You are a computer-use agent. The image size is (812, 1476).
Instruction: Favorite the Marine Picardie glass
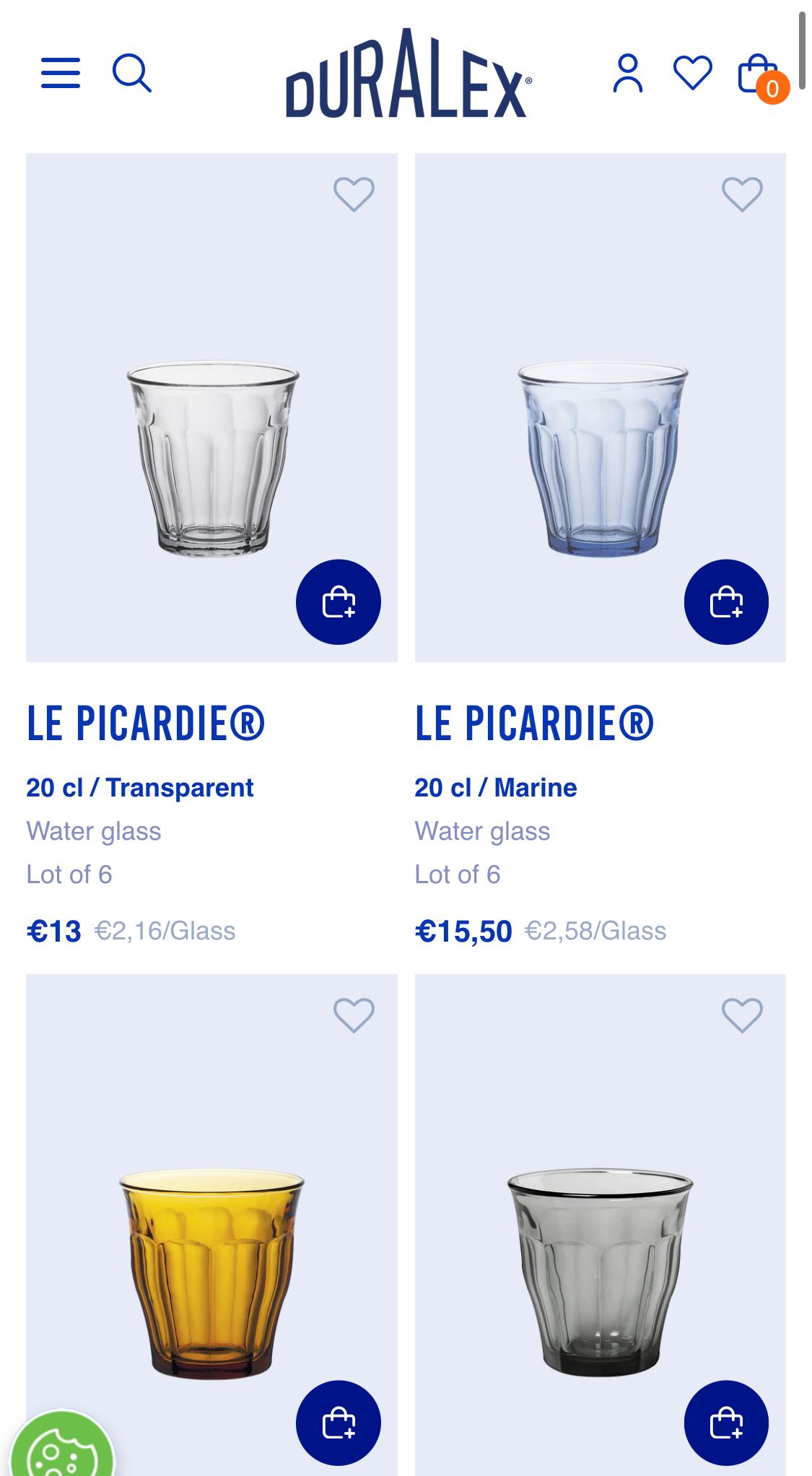(x=742, y=194)
